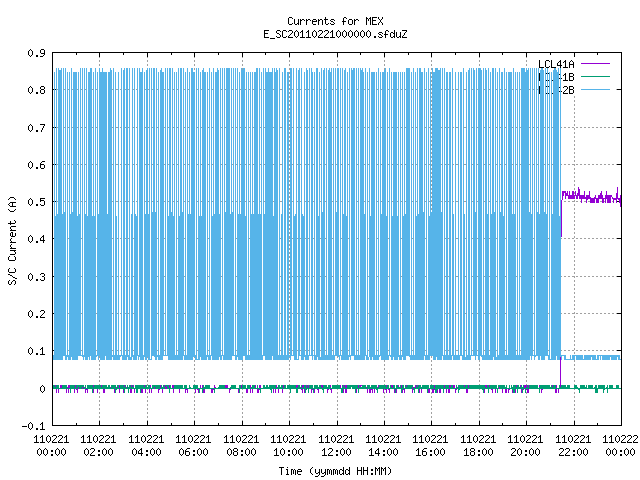Click the "110221 18:00" x-axis tick label
The image size is (640, 480).
point(478,446)
